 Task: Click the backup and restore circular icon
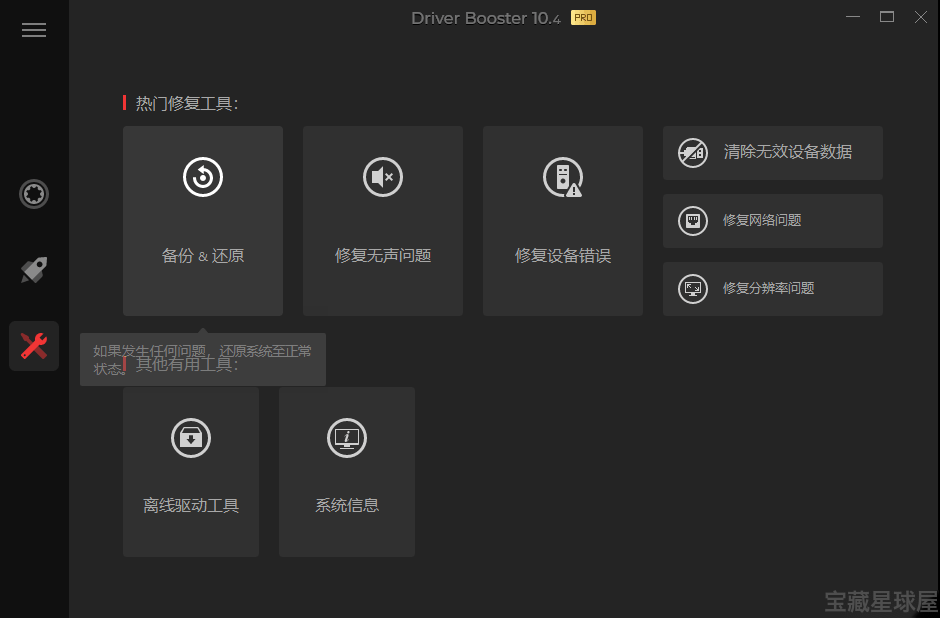[x=203, y=177]
